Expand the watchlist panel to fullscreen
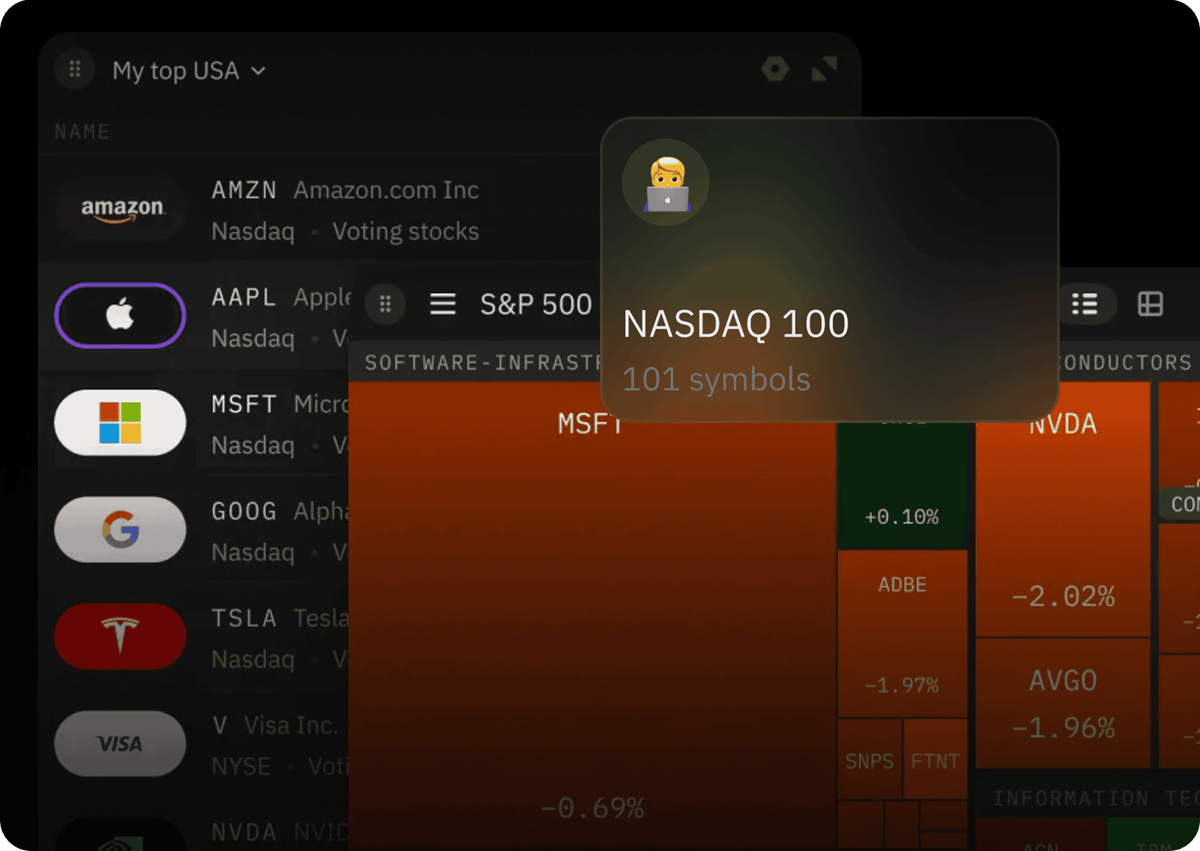The width and height of the screenshot is (1200, 851). click(x=824, y=69)
